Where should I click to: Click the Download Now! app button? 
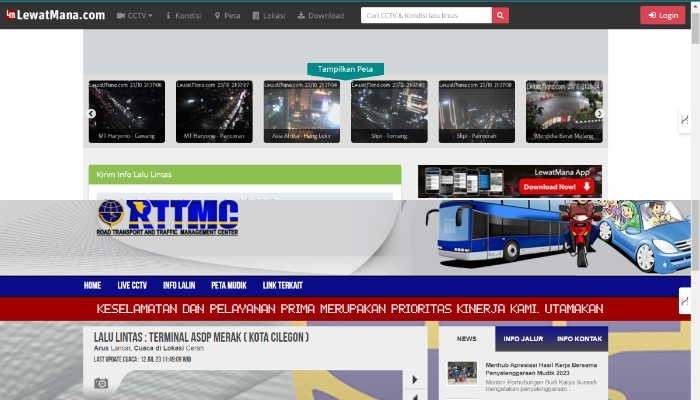(x=556, y=187)
